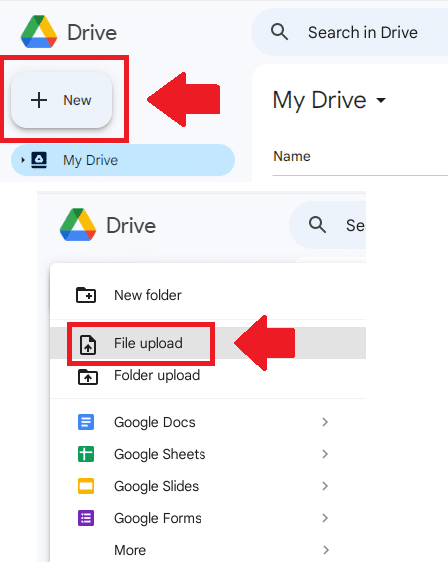Click the New button
Screen dimensions: 448x562
62,100
